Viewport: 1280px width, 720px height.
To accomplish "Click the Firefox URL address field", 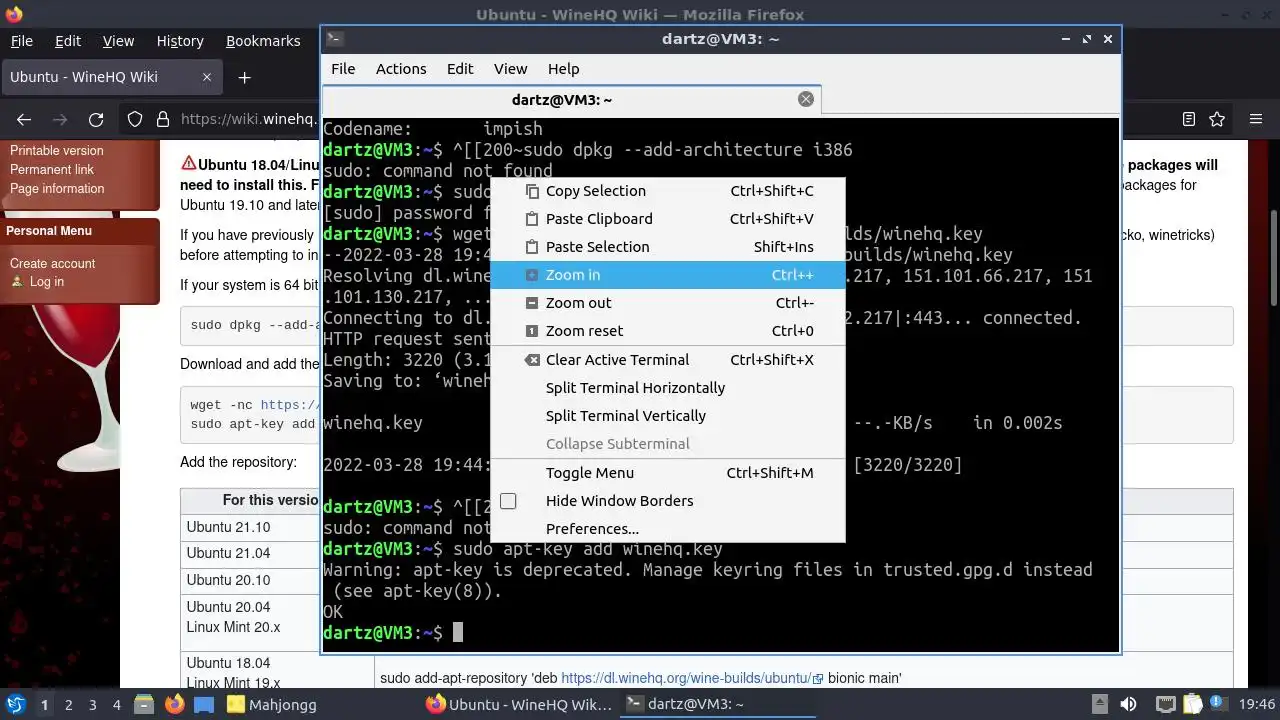I will pos(250,120).
